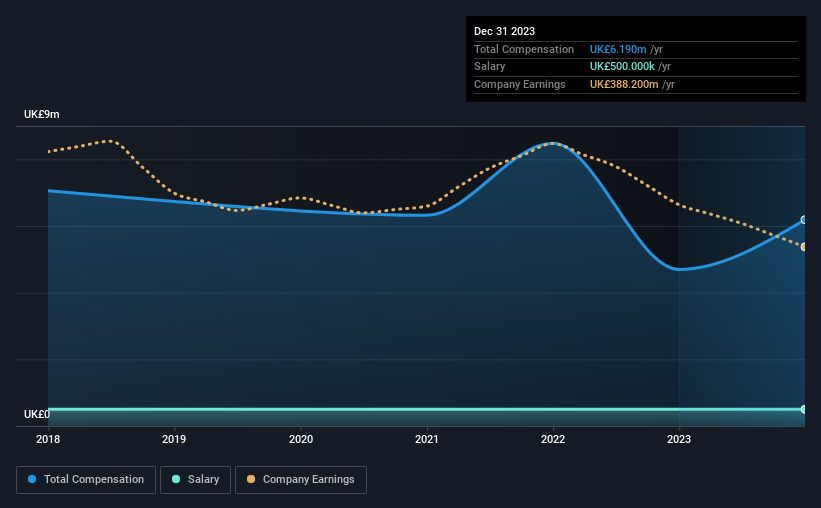Toggle the Total Compensation legend button
The width and height of the screenshot is (821, 508).
coord(86,480)
